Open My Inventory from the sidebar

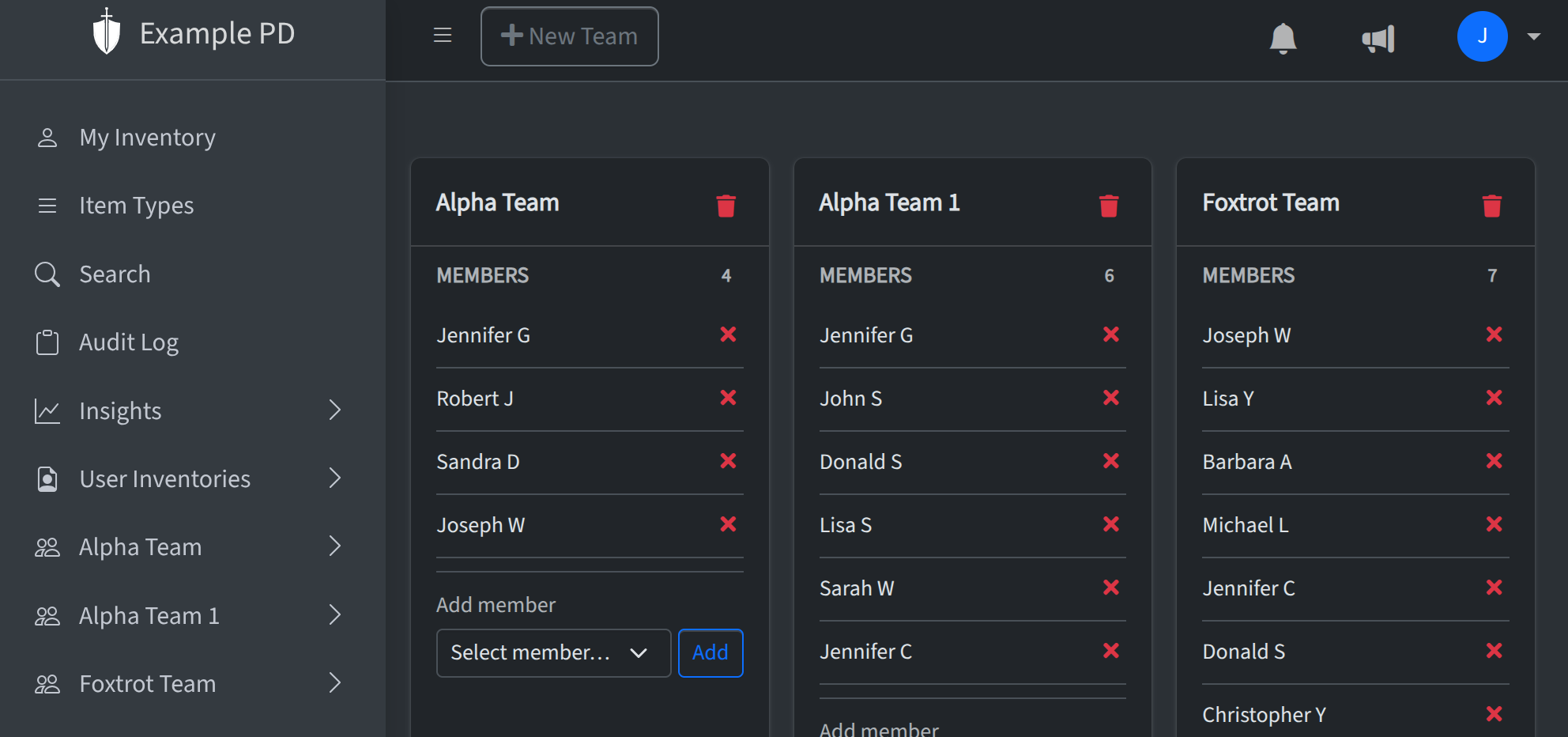[x=147, y=137]
